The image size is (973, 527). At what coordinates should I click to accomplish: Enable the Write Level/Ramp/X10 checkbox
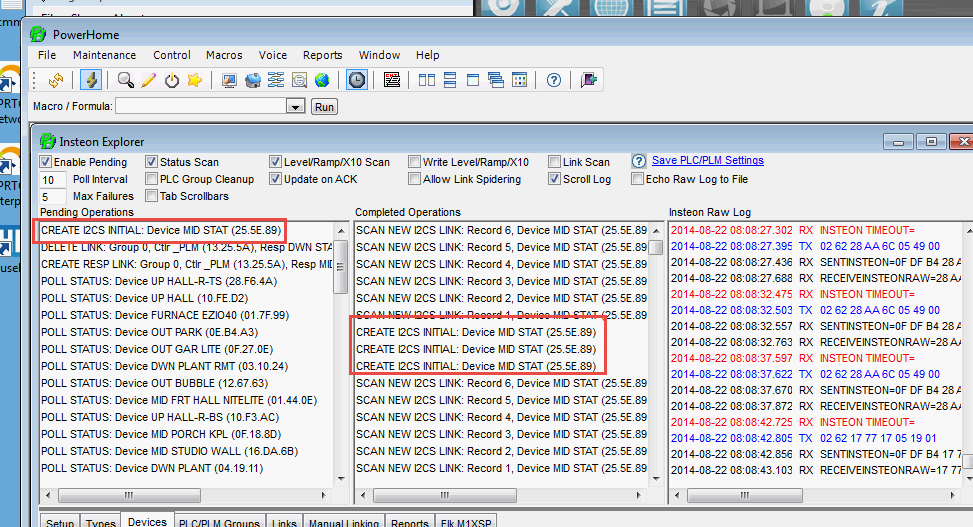[415, 162]
